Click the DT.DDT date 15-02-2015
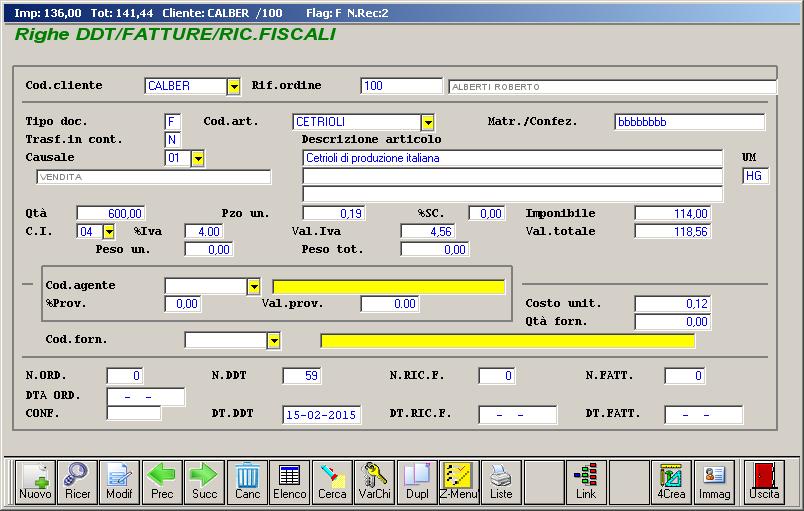Image resolution: width=804 pixels, height=511 pixels. coord(321,415)
